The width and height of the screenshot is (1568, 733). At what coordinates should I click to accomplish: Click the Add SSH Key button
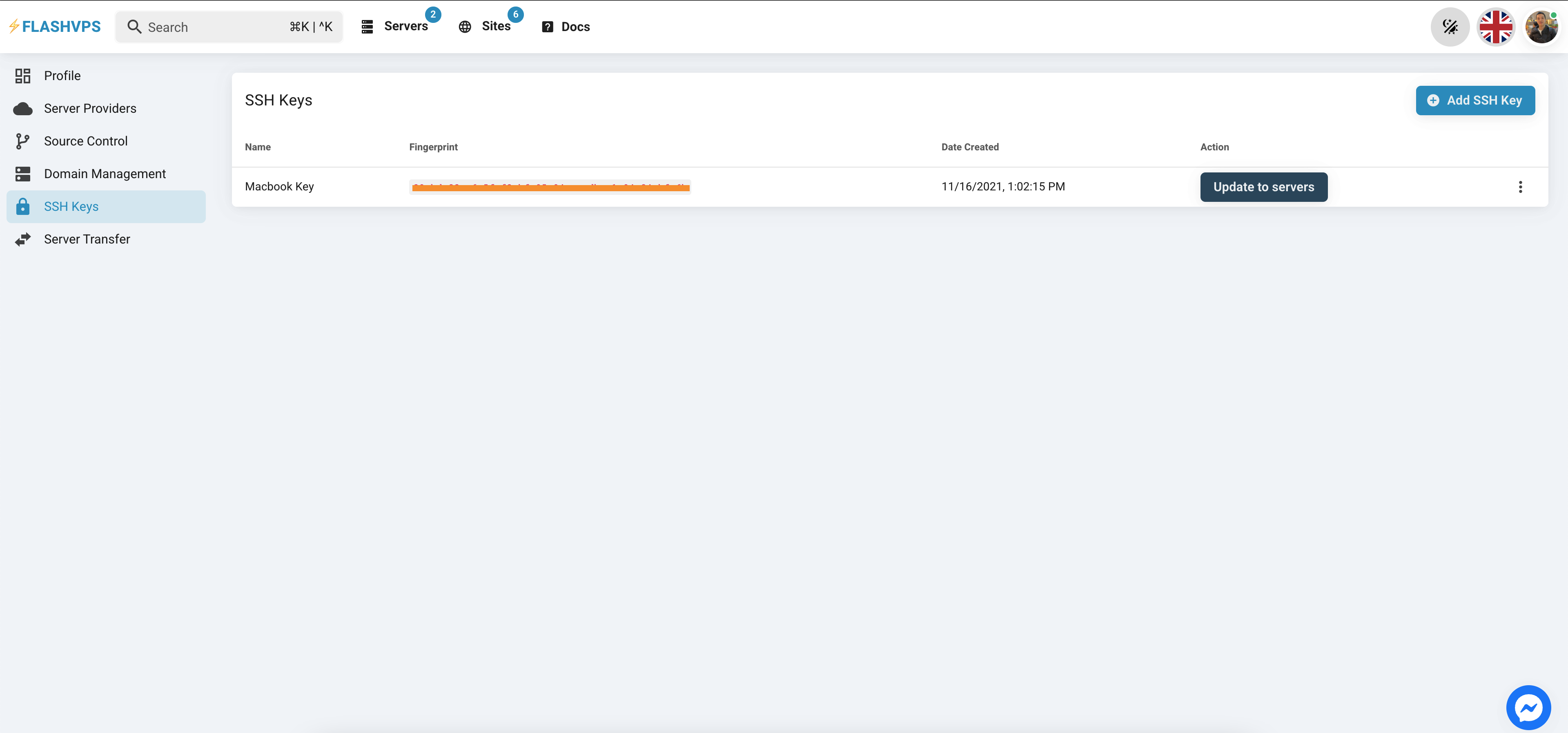1475,100
